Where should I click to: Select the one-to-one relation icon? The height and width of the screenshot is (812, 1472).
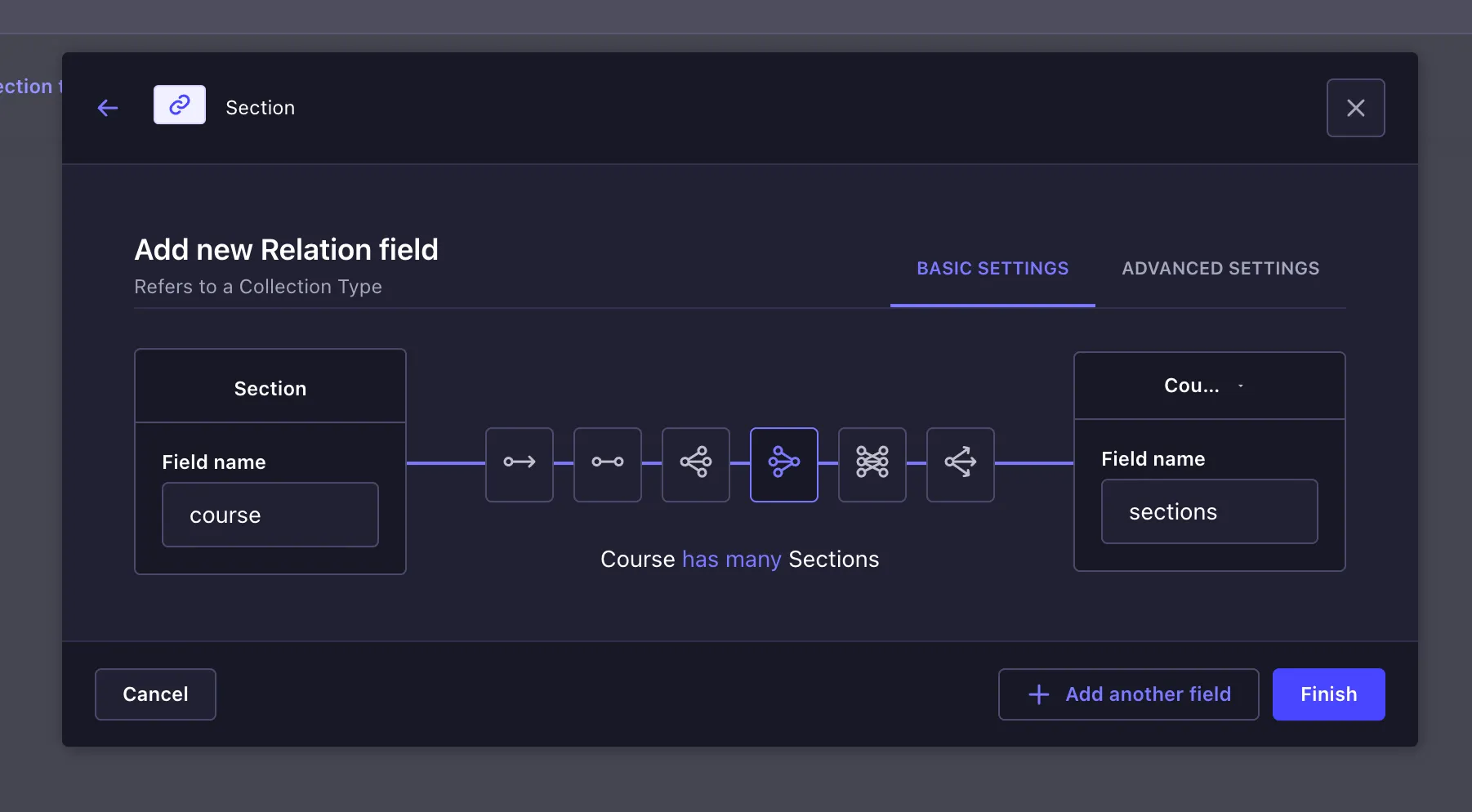(608, 464)
